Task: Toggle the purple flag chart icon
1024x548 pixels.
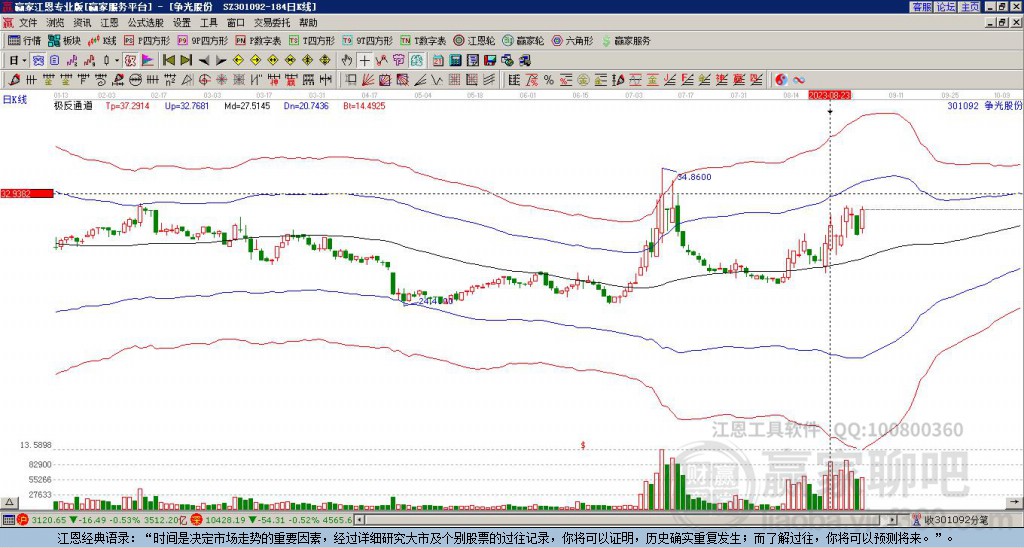Action: pos(148,61)
